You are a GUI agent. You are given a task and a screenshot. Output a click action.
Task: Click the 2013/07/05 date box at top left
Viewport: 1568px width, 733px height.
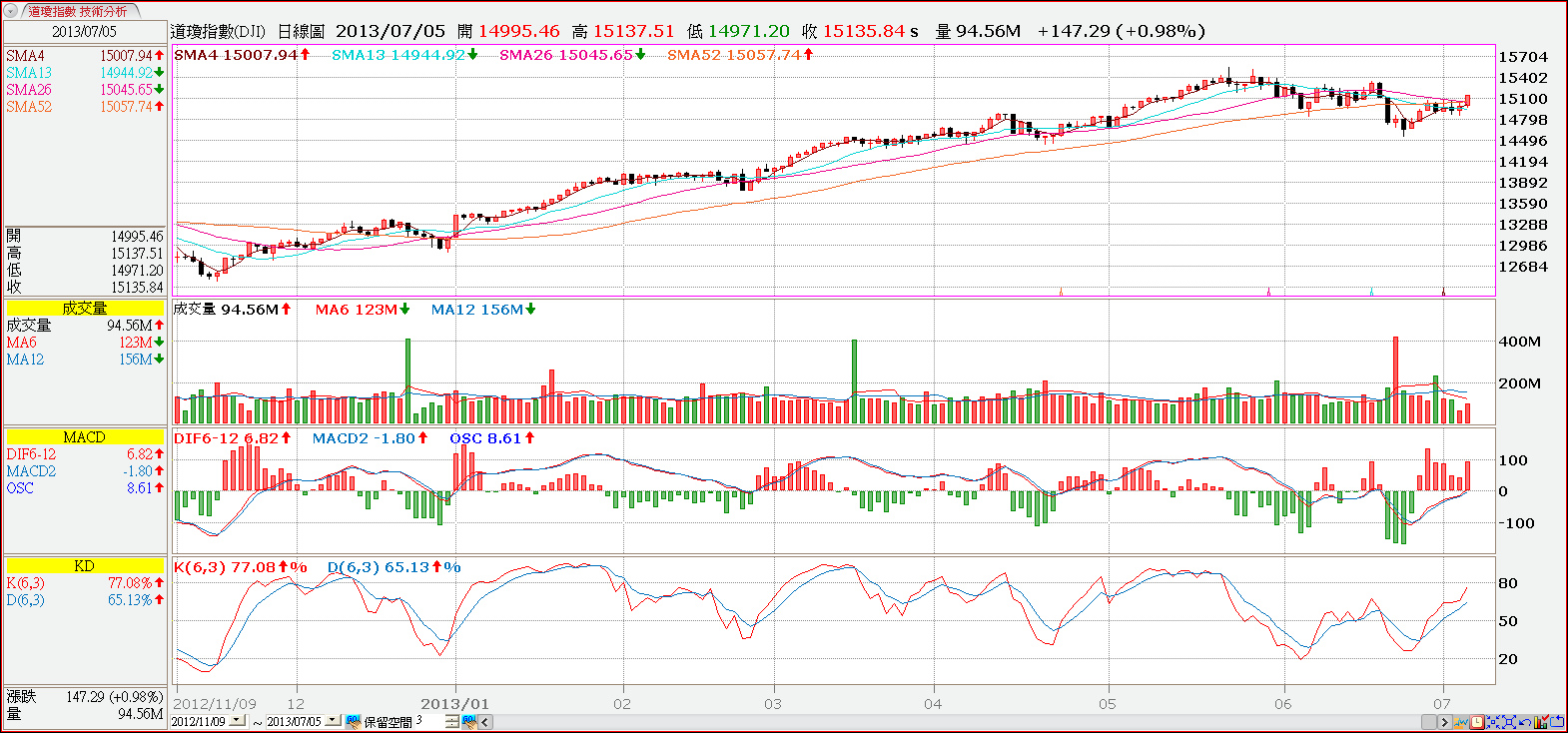84,32
